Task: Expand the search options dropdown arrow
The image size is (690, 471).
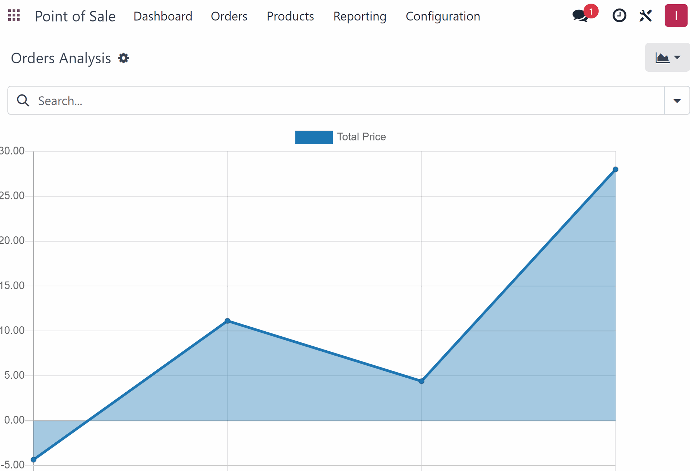Action: 677,101
